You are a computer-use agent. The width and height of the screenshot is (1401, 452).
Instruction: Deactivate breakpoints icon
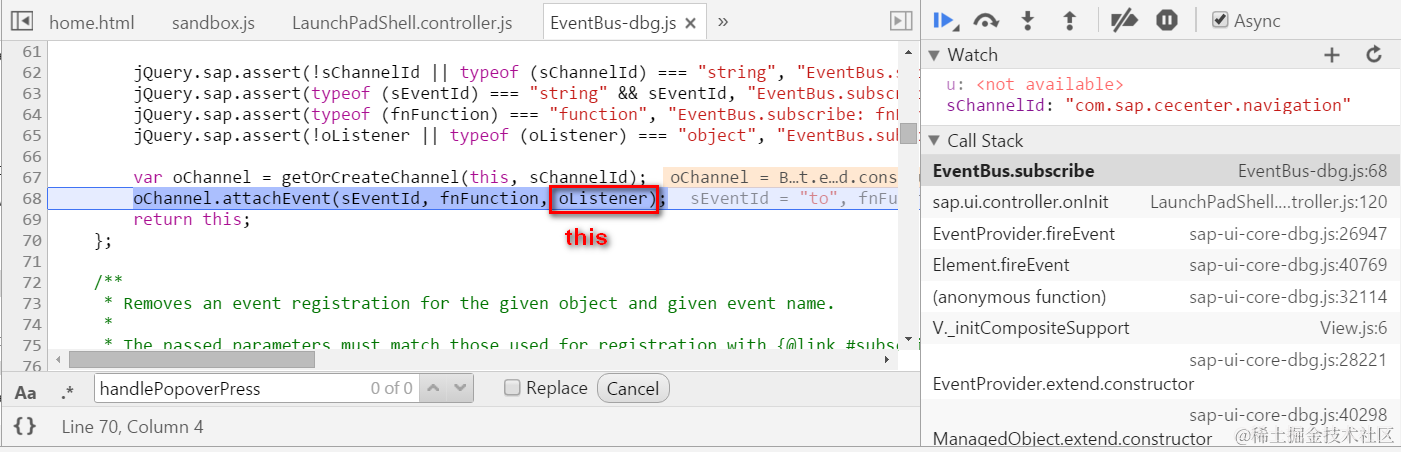tap(1126, 20)
